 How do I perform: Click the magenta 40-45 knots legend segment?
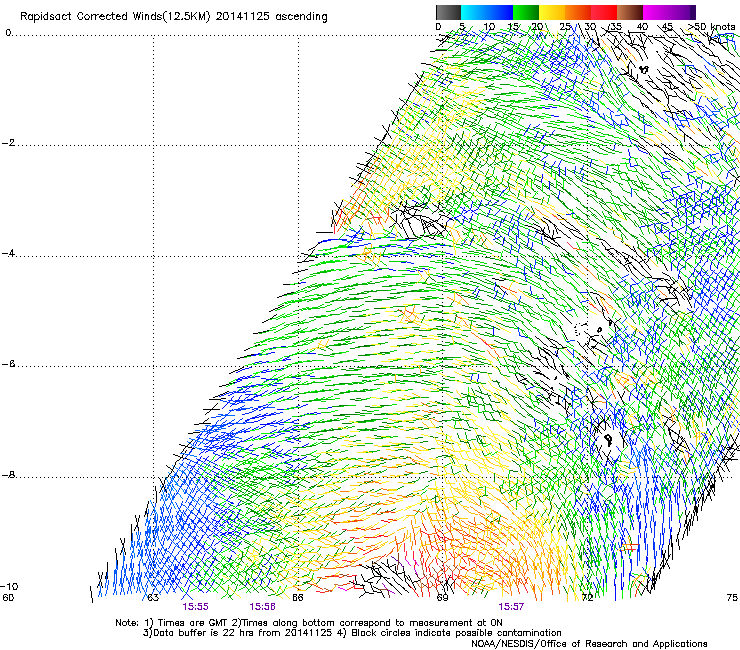[656, 12]
